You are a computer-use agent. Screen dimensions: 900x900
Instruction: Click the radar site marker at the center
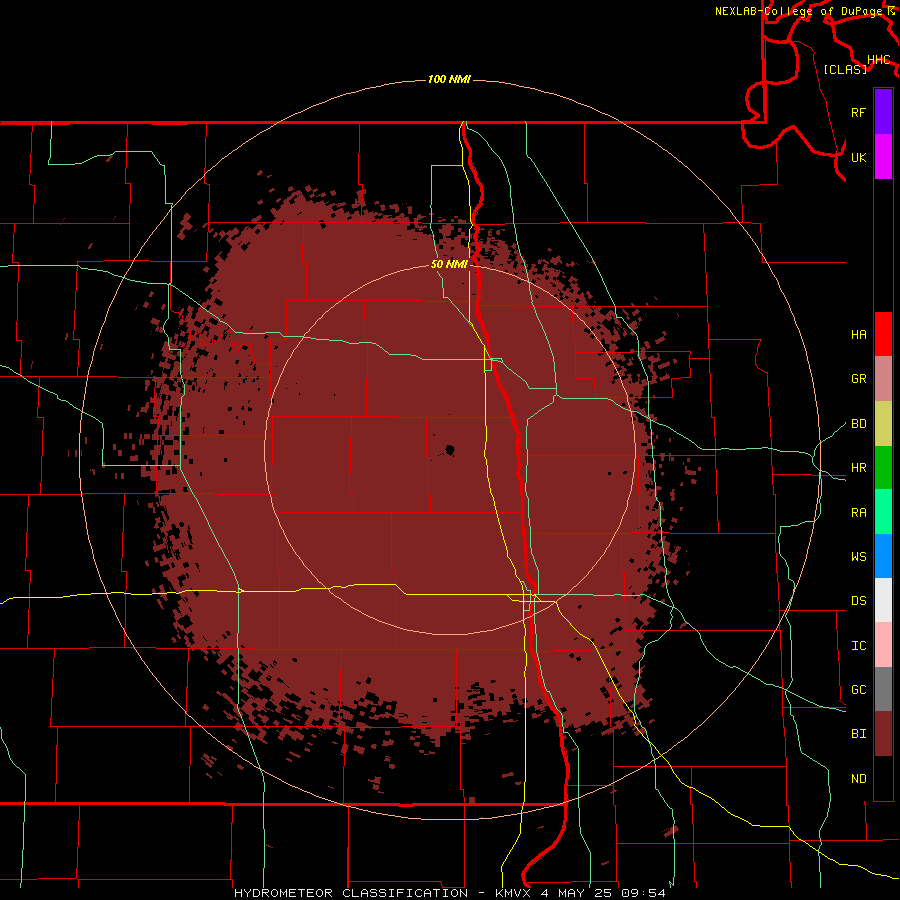450,450
